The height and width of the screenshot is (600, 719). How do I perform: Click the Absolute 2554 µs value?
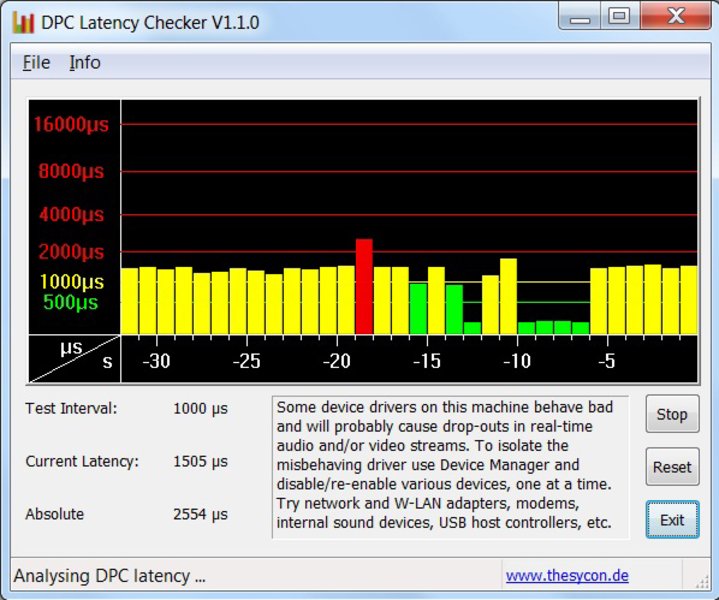(200, 514)
